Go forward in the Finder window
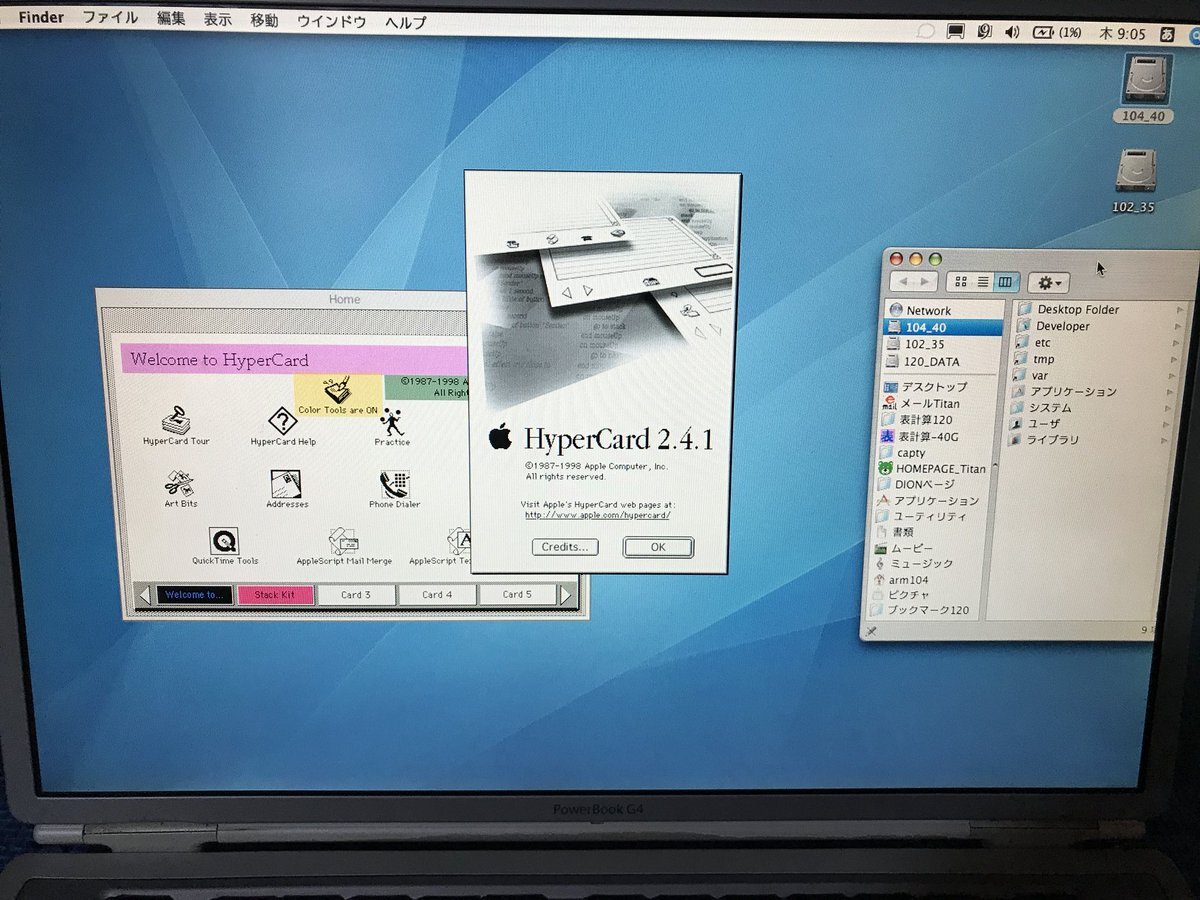This screenshot has width=1200, height=900. coord(925,282)
